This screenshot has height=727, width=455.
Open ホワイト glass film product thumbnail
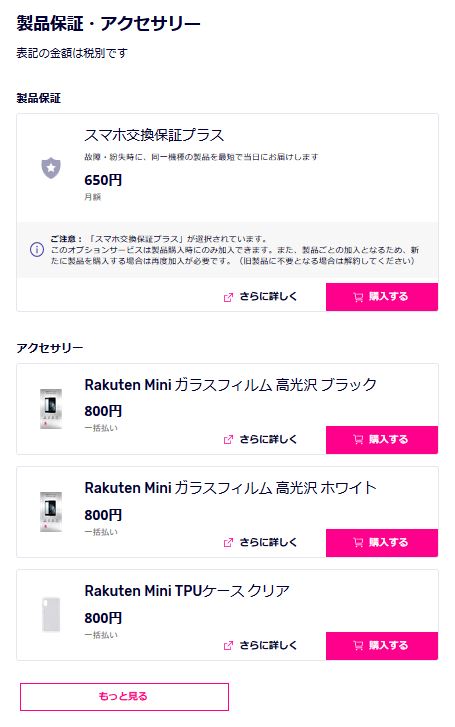click(x=51, y=512)
